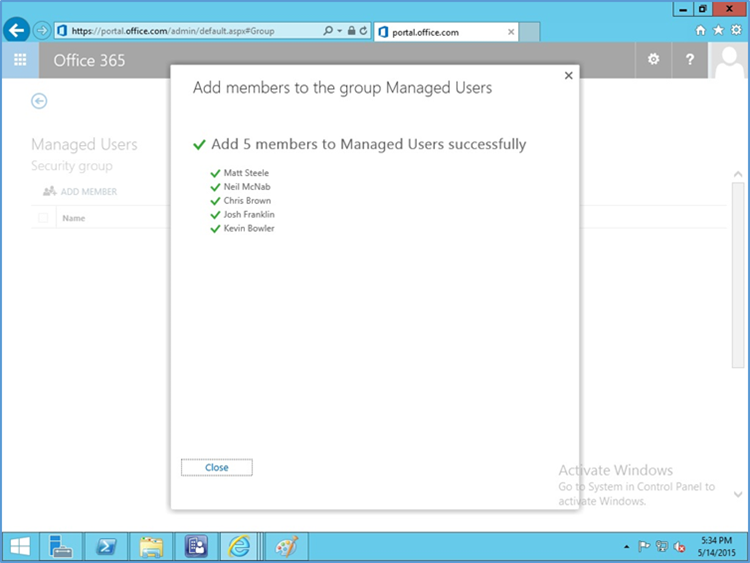Select the portal.office.com browser tab
The image size is (750, 563).
446,32
